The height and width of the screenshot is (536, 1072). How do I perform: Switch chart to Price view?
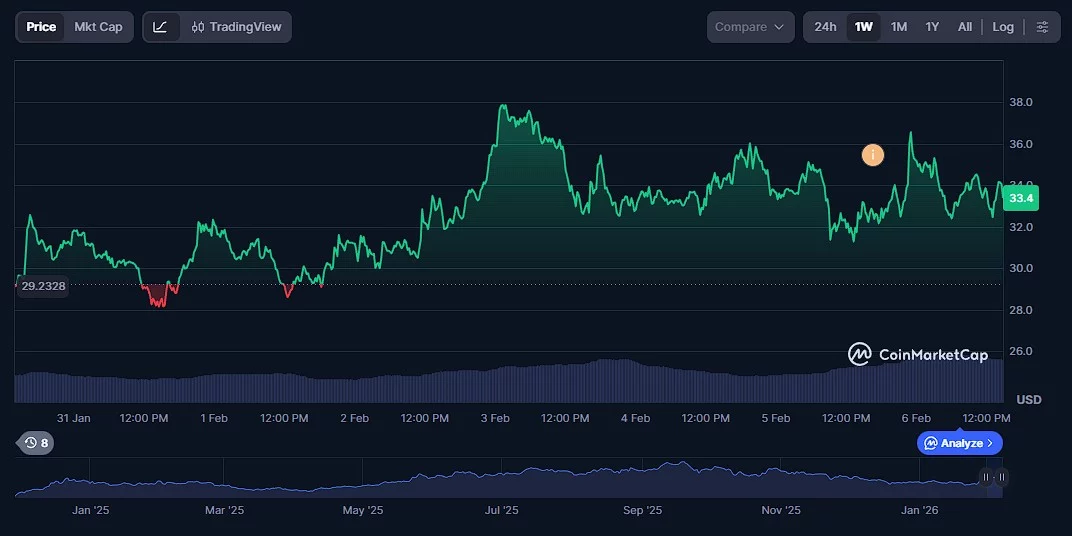click(41, 27)
